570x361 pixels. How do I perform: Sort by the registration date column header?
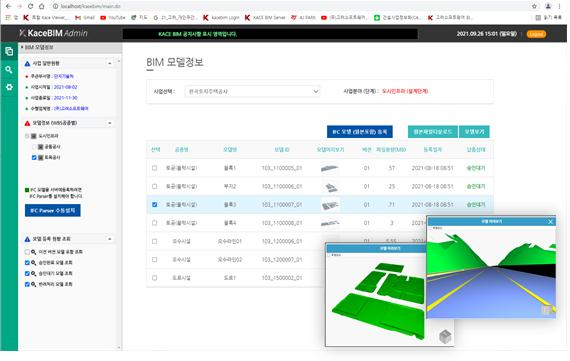click(432, 149)
